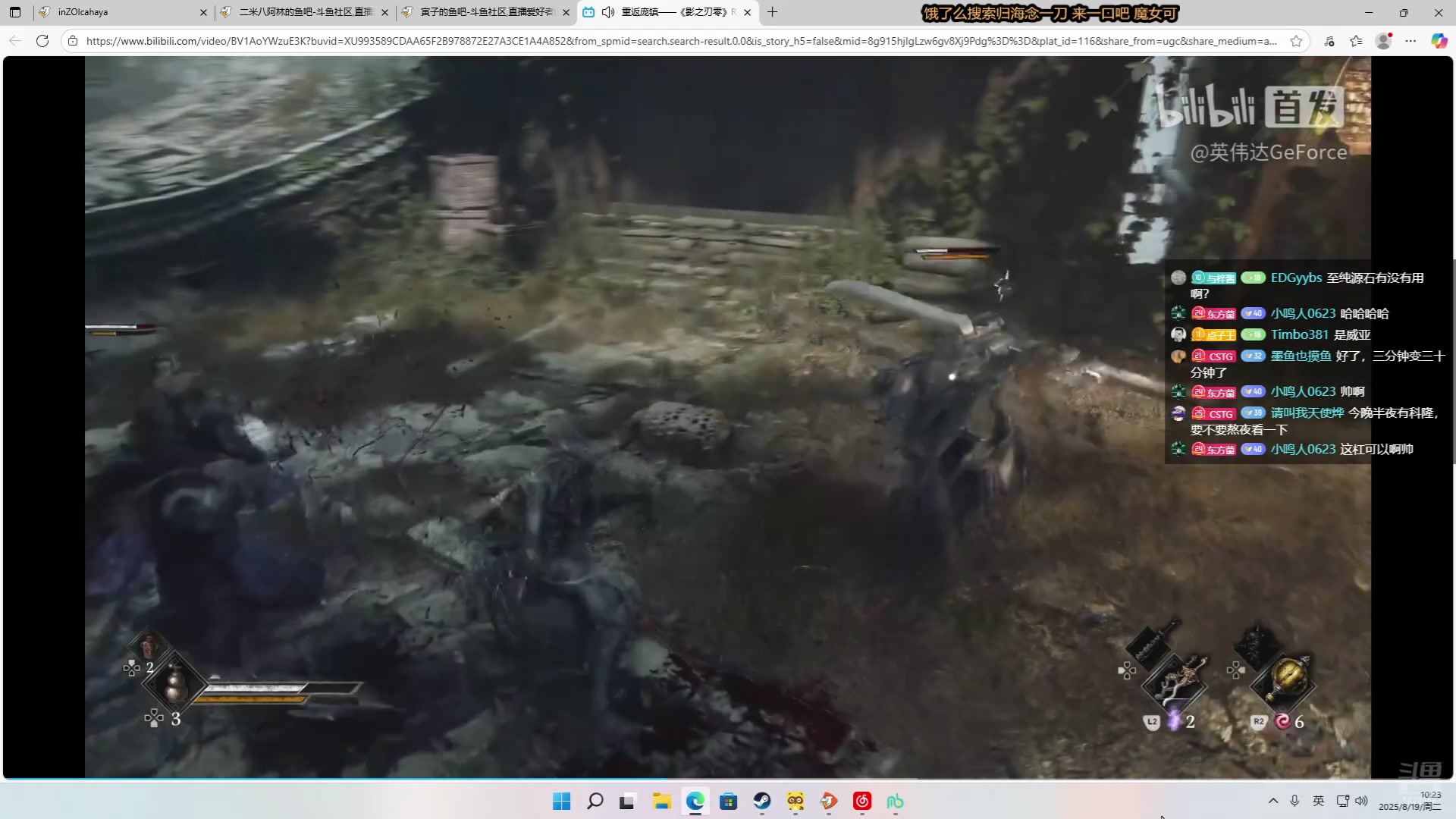Switch to the 寅子的鱼吧 tab
This screenshot has height=819, width=1456.
486,12
